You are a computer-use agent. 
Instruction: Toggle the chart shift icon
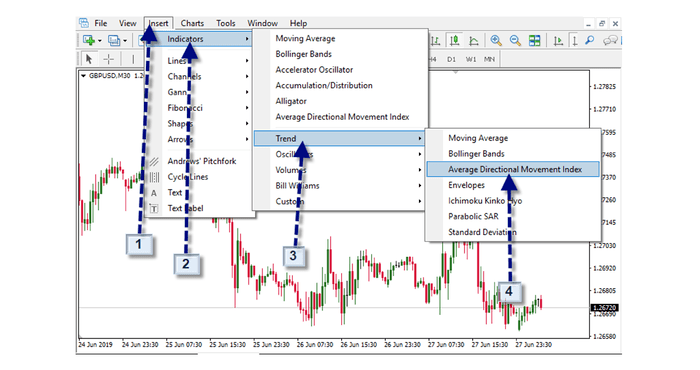[575, 41]
